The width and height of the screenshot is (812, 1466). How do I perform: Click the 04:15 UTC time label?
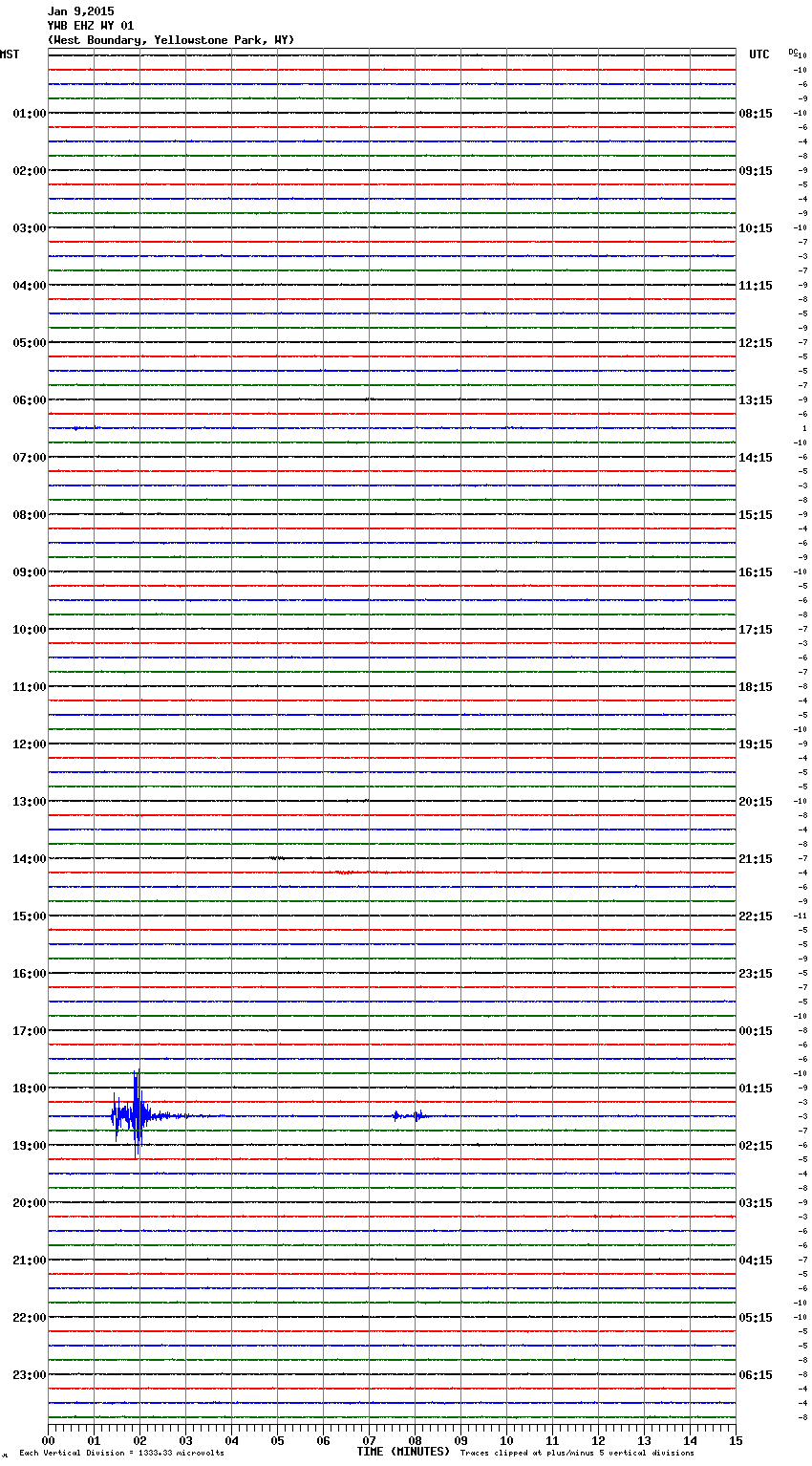(756, 1261)
